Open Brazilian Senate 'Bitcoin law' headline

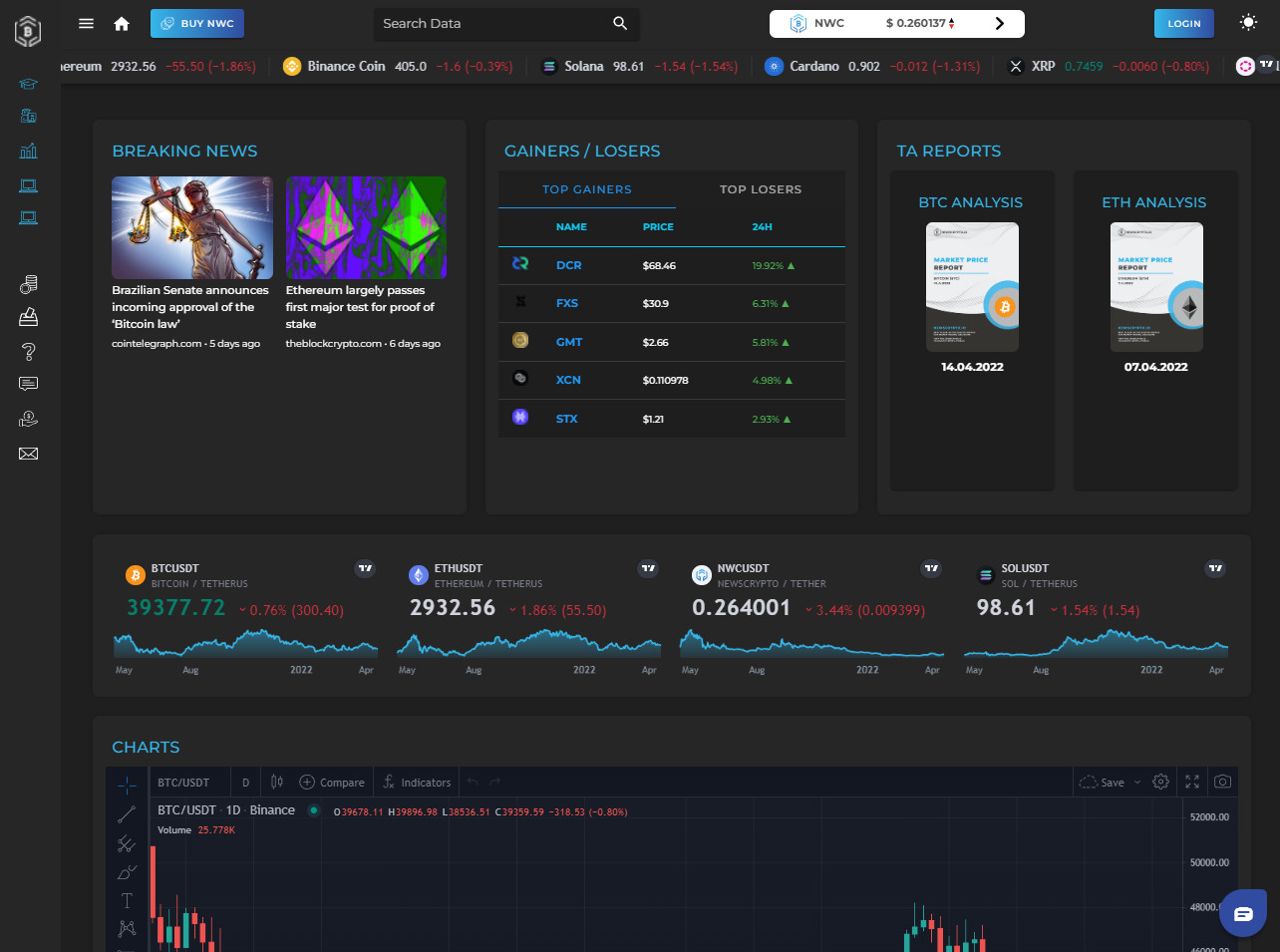[190, 307]
